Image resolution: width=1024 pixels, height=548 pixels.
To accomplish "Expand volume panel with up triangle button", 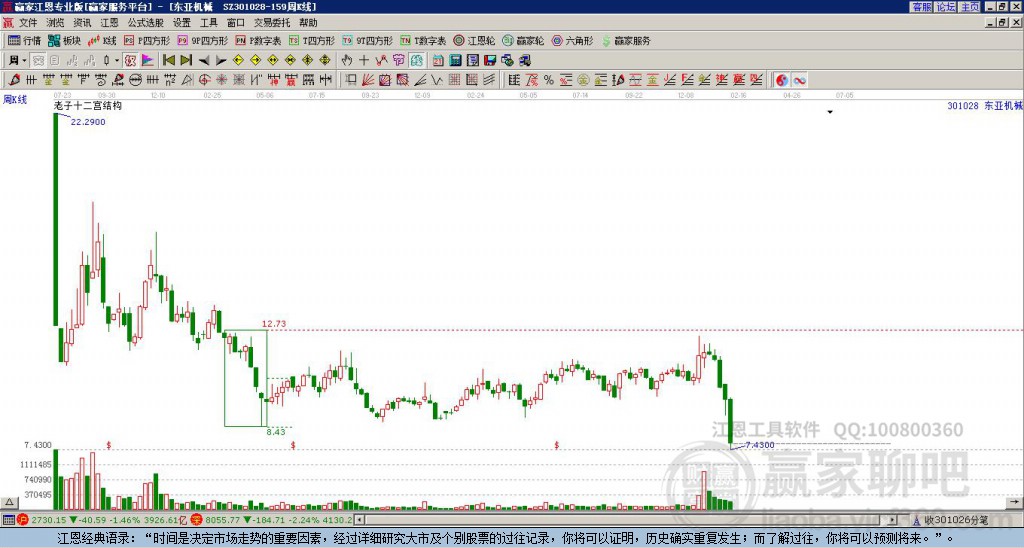I will click(x=9, y=502).
